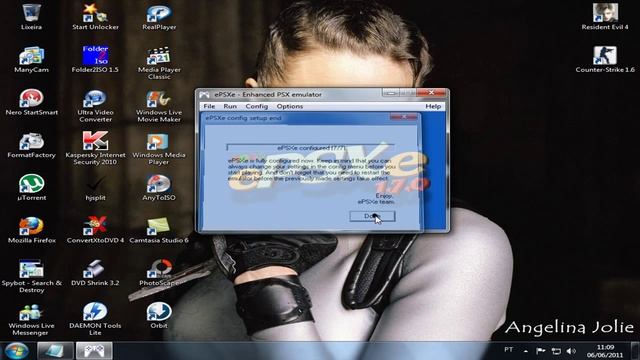Open the first pinned taskbar window button
Screen dimensions: 640x360
pos(55,351)
